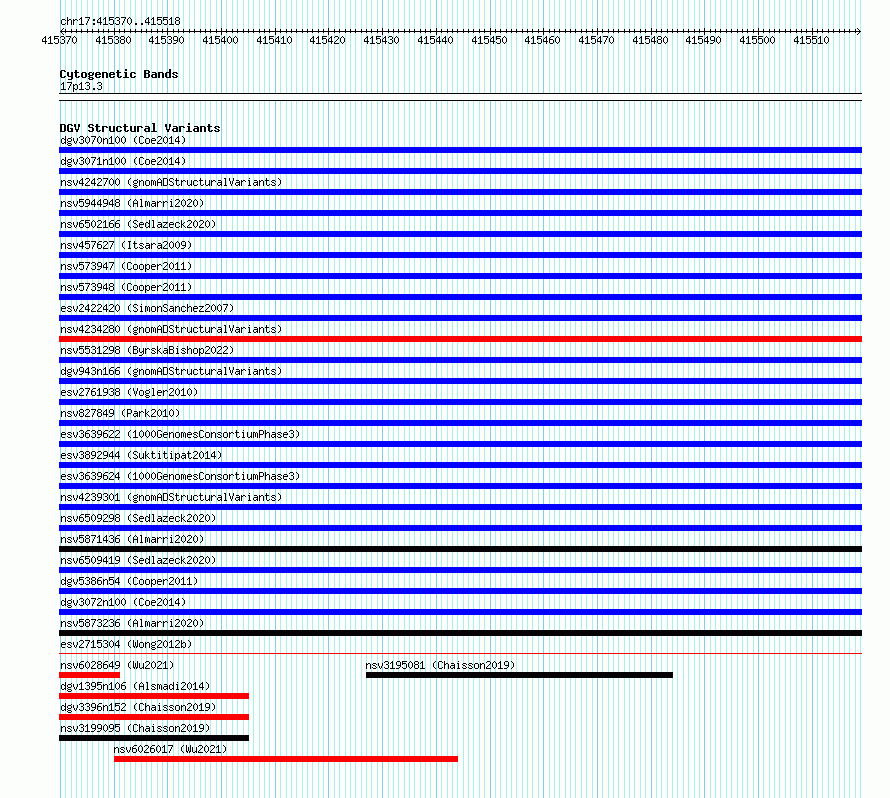Open nsv5873236 (Almarri2020) variant
Viewport: 890px width, 798px height.
click(132, 623)
